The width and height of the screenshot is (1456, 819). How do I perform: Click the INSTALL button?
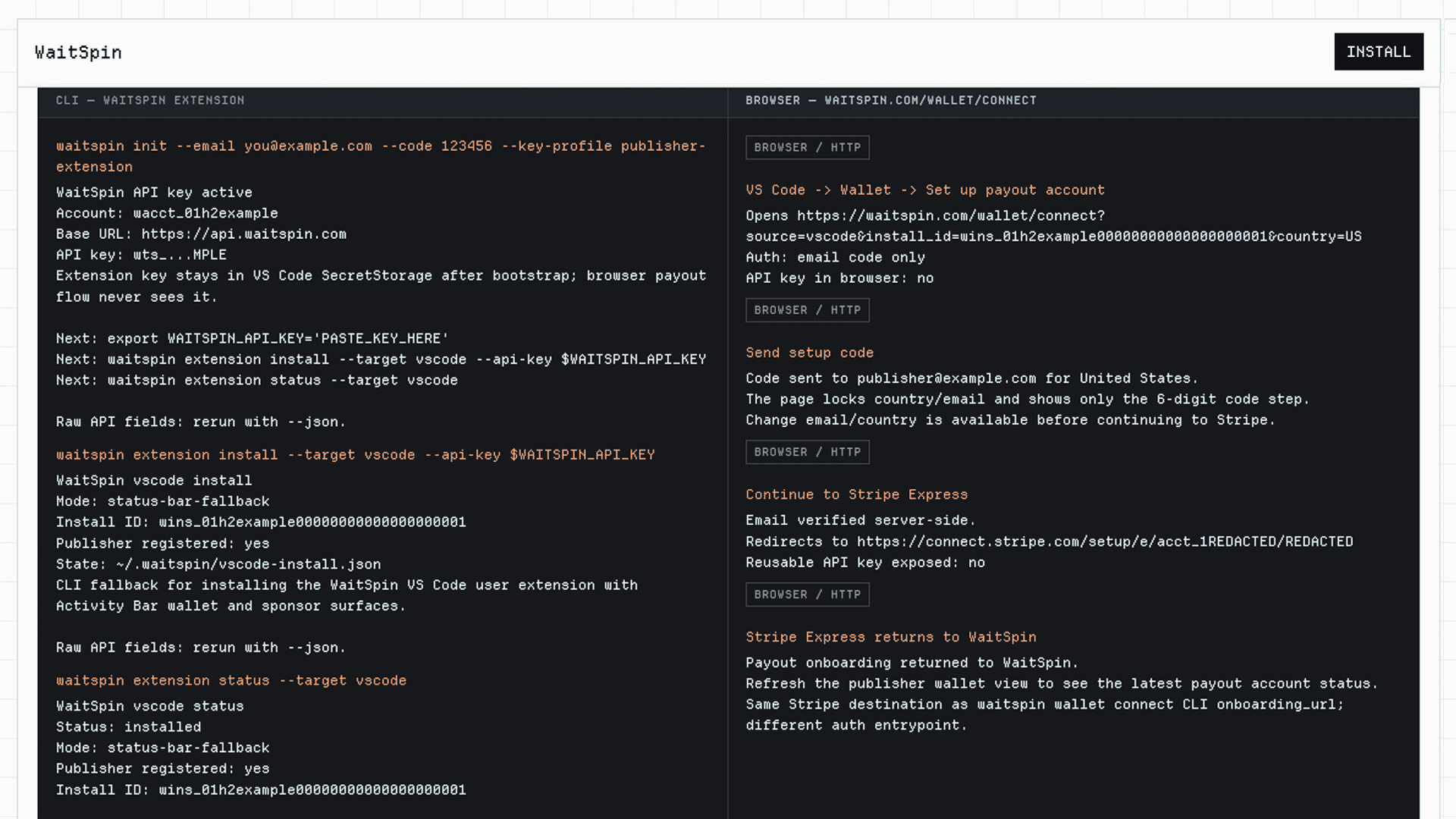pyautogui.click(x=1379, y=52)
